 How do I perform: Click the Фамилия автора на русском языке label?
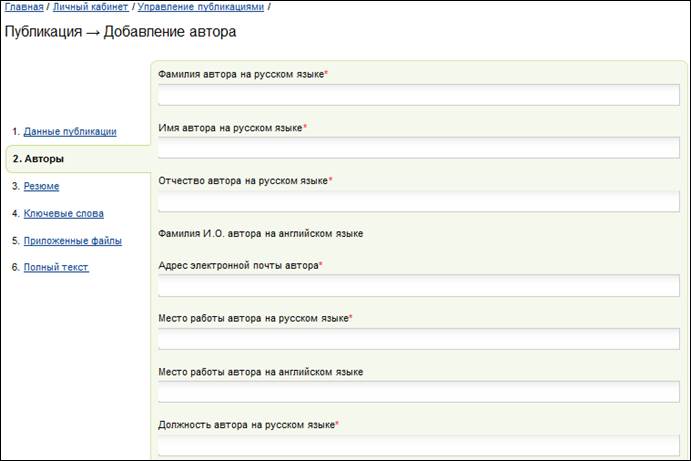[x=243, y=74]
